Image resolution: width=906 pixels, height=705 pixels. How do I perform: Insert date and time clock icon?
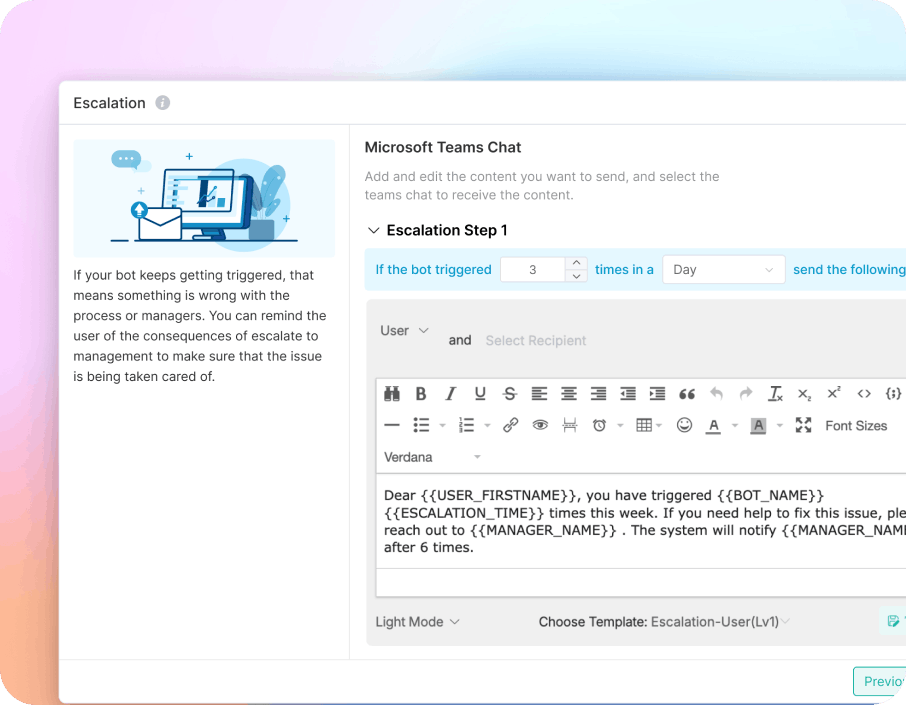(x=599, y=425)
